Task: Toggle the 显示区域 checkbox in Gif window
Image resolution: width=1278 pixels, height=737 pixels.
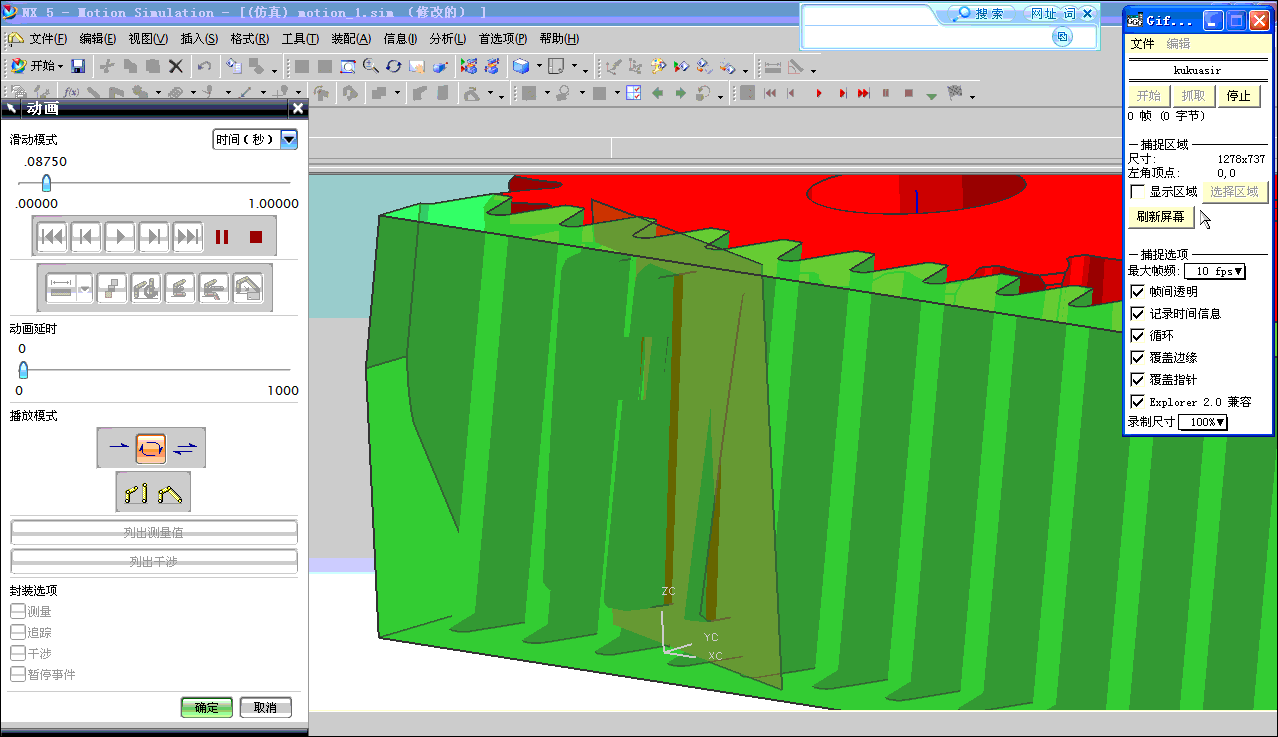Action: pos(1137,192)
